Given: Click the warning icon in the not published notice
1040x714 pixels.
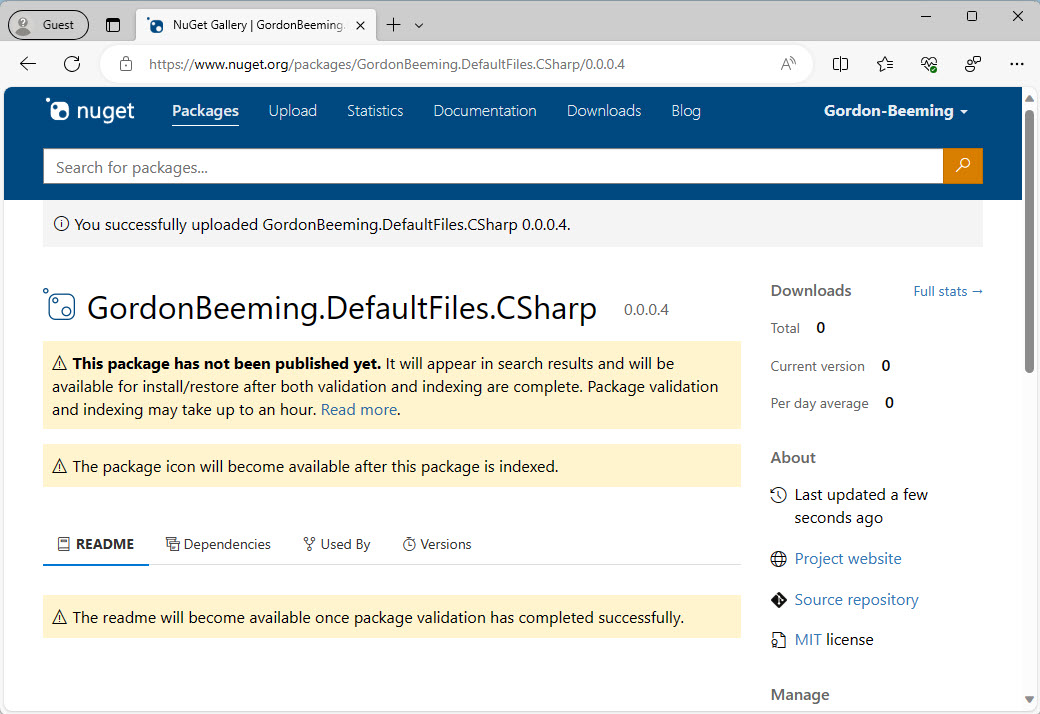Looking at the screenshot, I should (60, 364).
